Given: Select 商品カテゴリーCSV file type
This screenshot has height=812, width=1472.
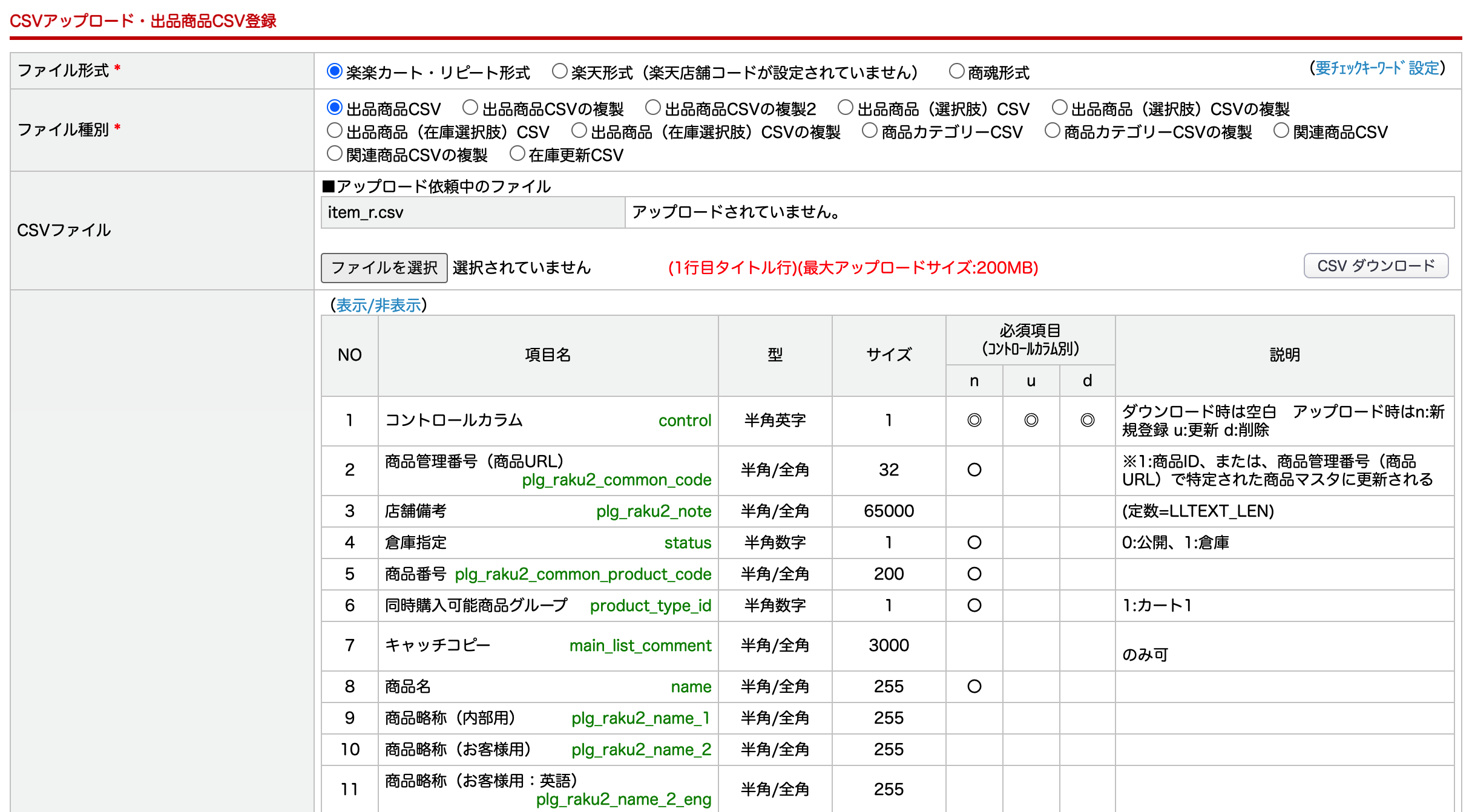Looking at the screenshot, I should [870, 131].
